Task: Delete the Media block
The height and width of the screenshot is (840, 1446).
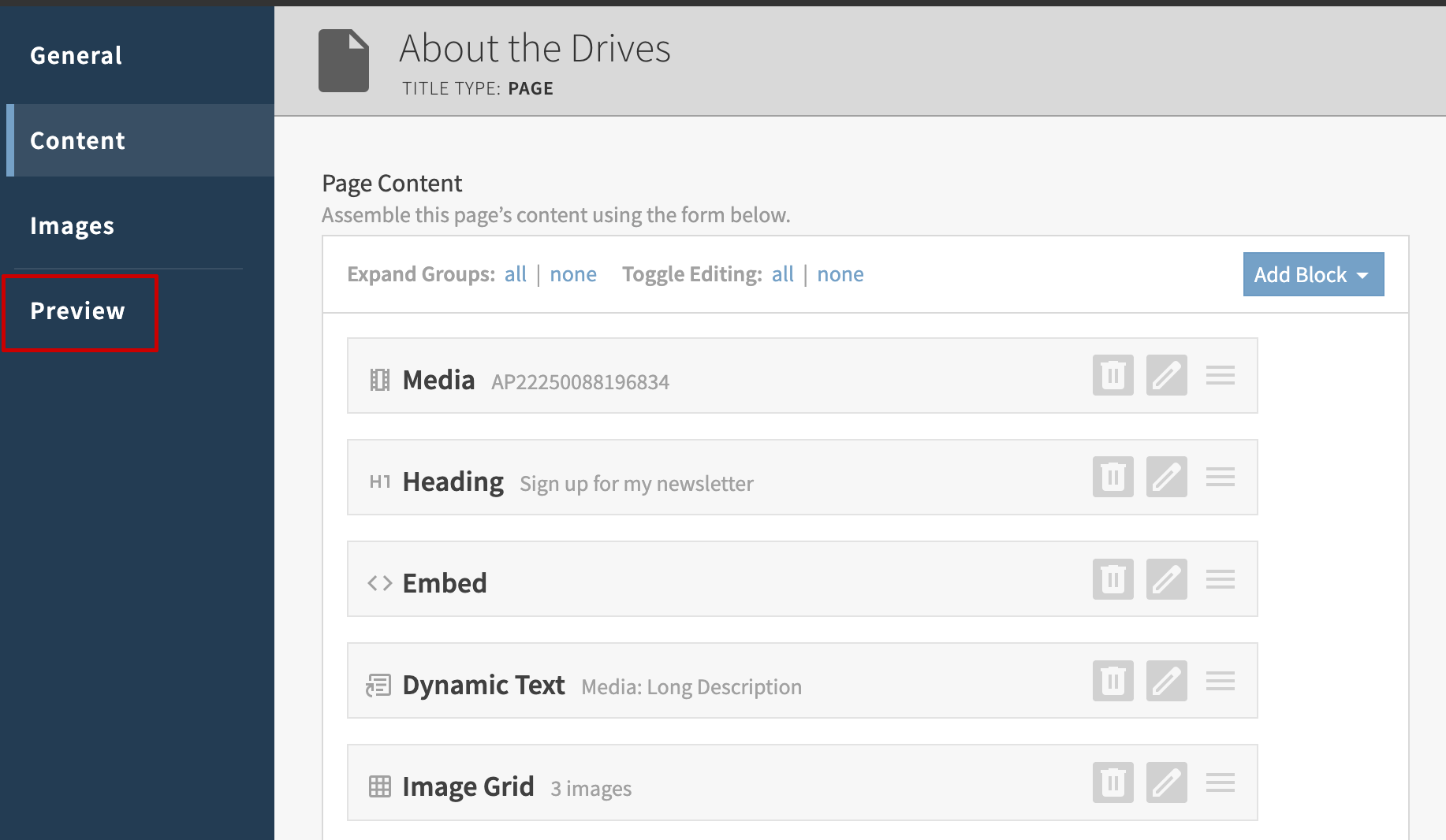Action: click(1112, 375)
